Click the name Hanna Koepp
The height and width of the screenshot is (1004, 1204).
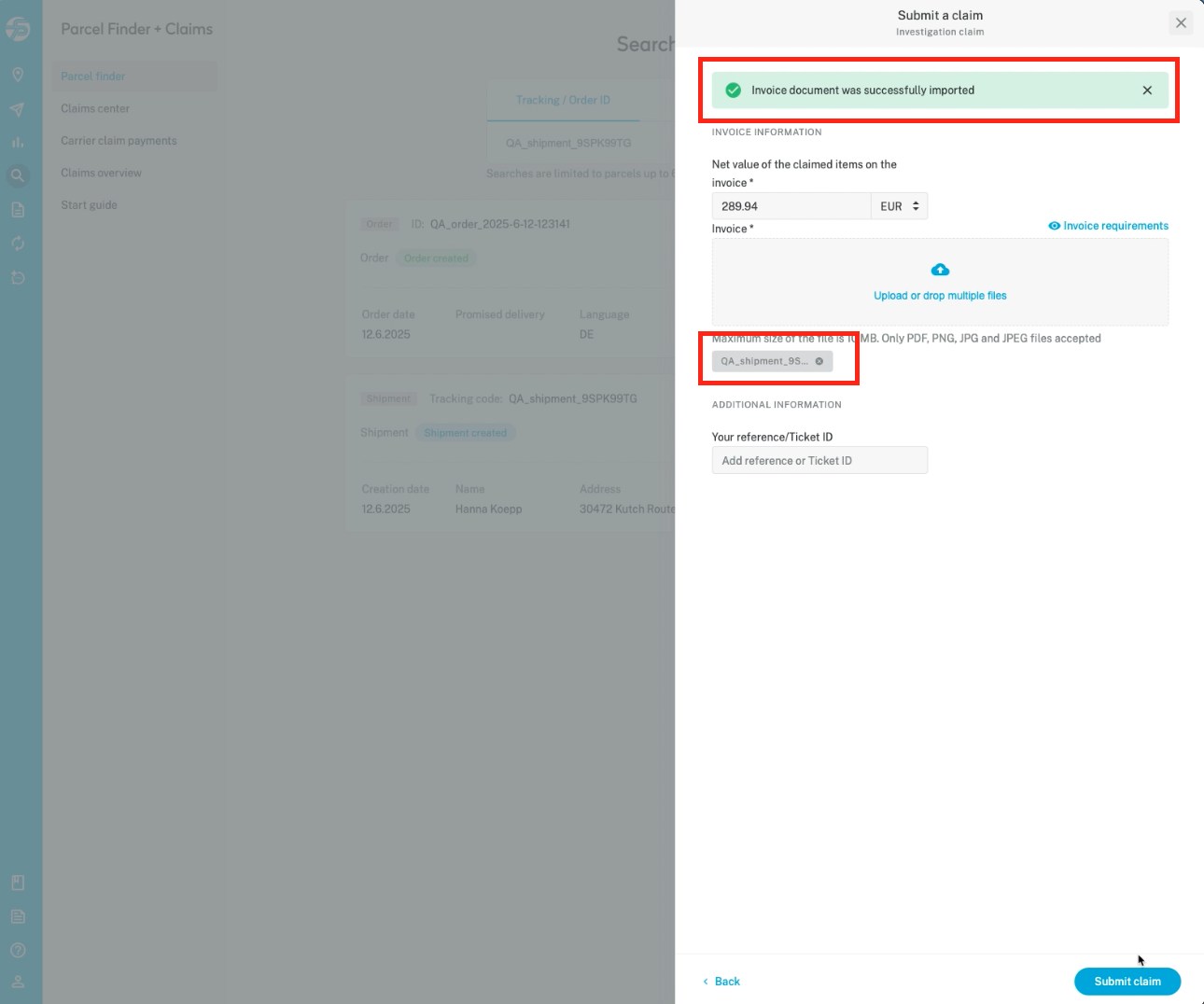point(488,509)
